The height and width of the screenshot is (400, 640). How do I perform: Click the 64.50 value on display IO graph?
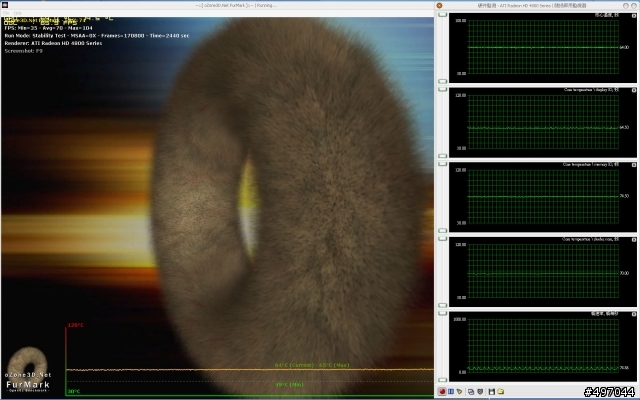pyautogui.click(x=624, y=127)
